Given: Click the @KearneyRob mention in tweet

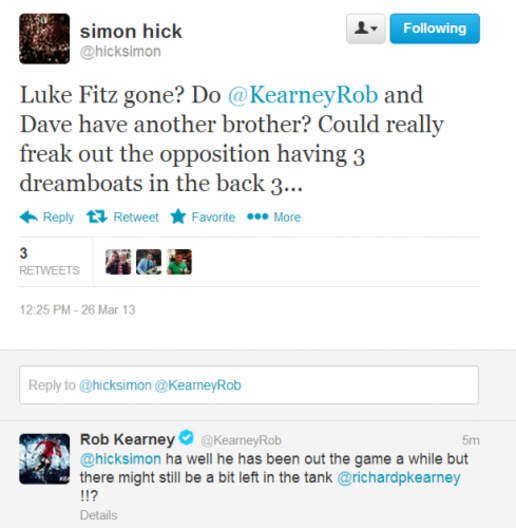Looking at the screenshot, I should click(303, 95).
